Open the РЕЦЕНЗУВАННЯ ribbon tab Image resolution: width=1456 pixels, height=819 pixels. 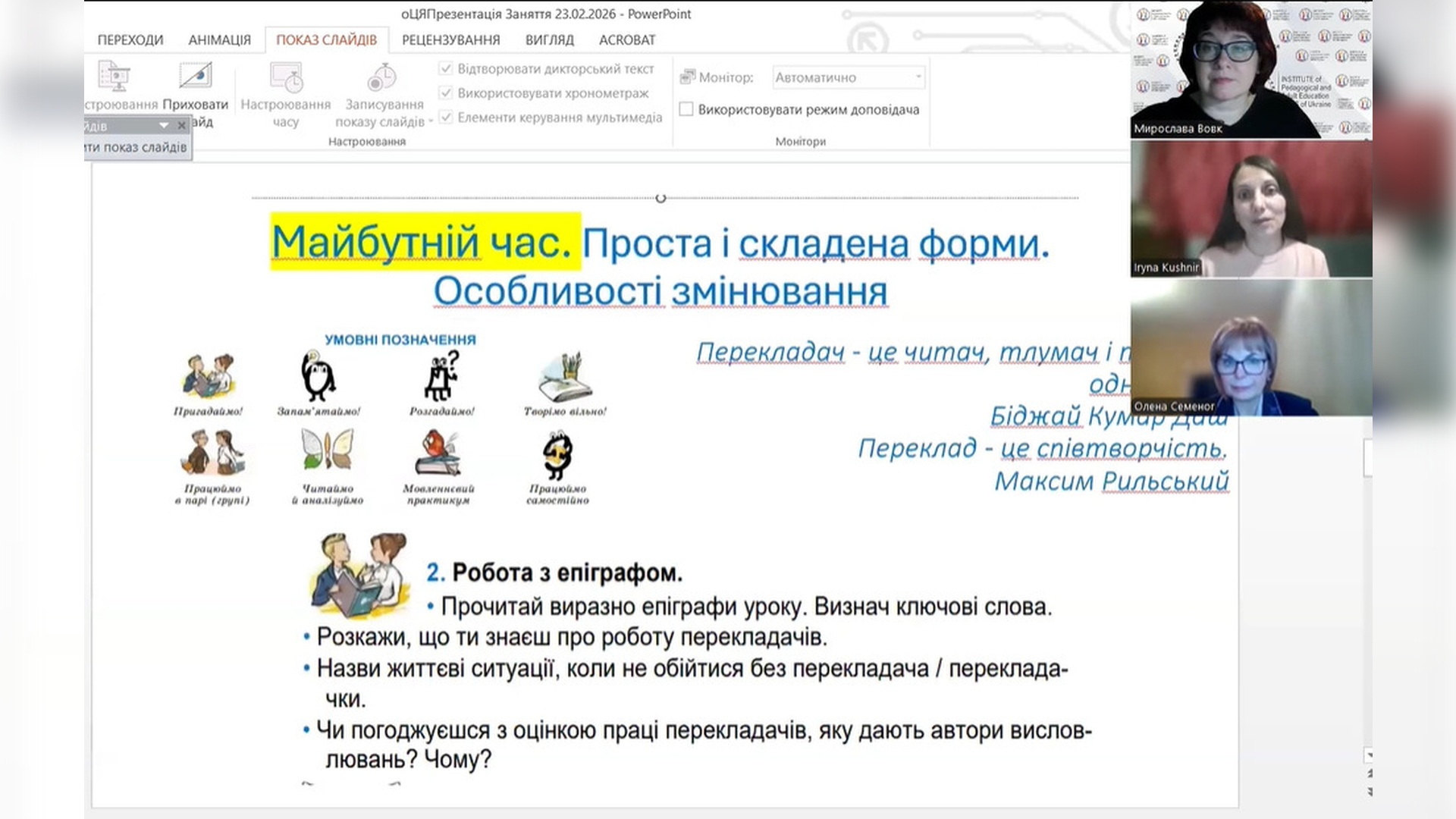[x=450, y=40]
